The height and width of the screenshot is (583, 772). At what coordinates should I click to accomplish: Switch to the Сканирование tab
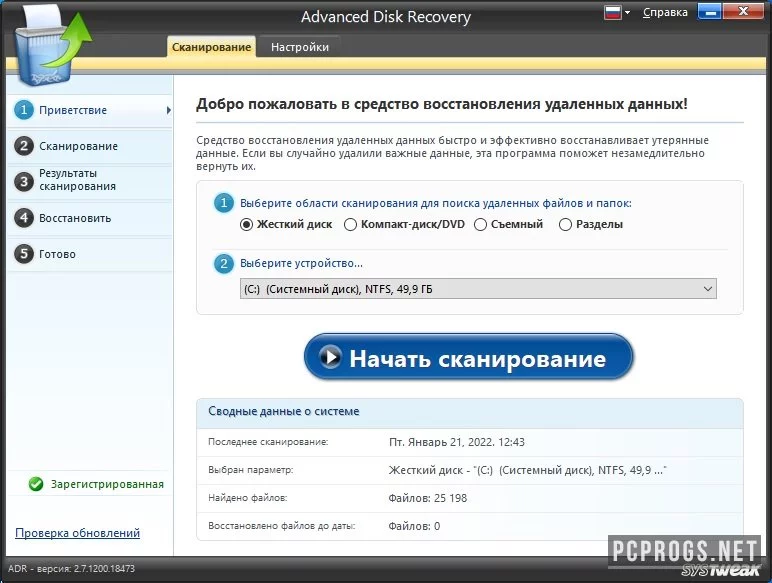click(211, 47)
